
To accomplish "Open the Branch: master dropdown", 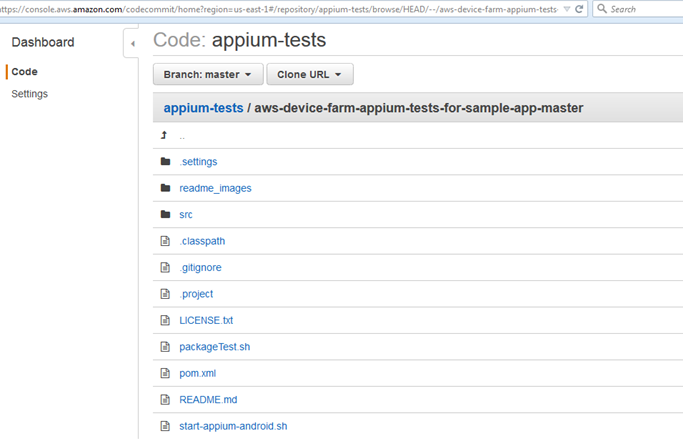I will click(x=208, y=75).
